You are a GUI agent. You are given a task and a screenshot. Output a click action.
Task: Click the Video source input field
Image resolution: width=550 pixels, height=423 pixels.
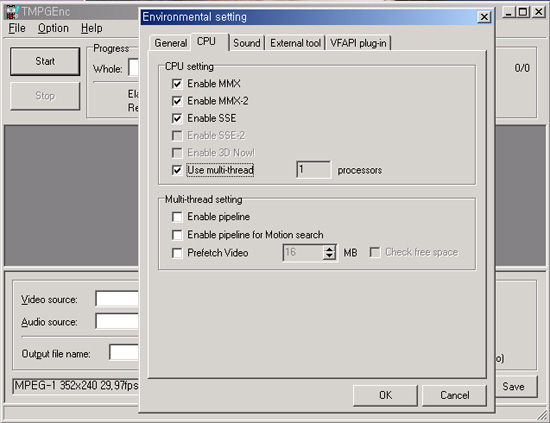[117, 299]
